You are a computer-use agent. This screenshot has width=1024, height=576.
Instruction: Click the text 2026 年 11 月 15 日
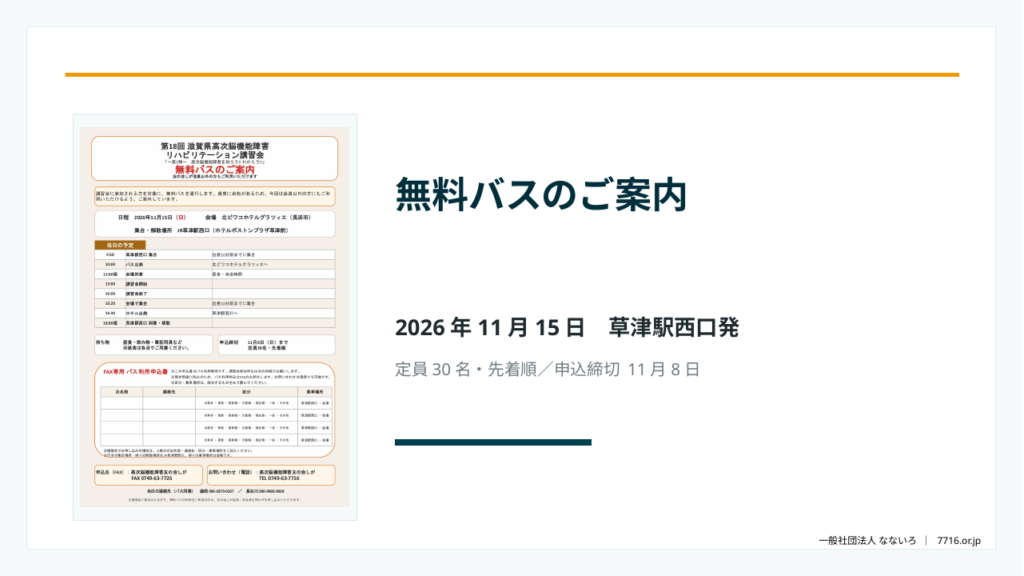coord(489,328)
